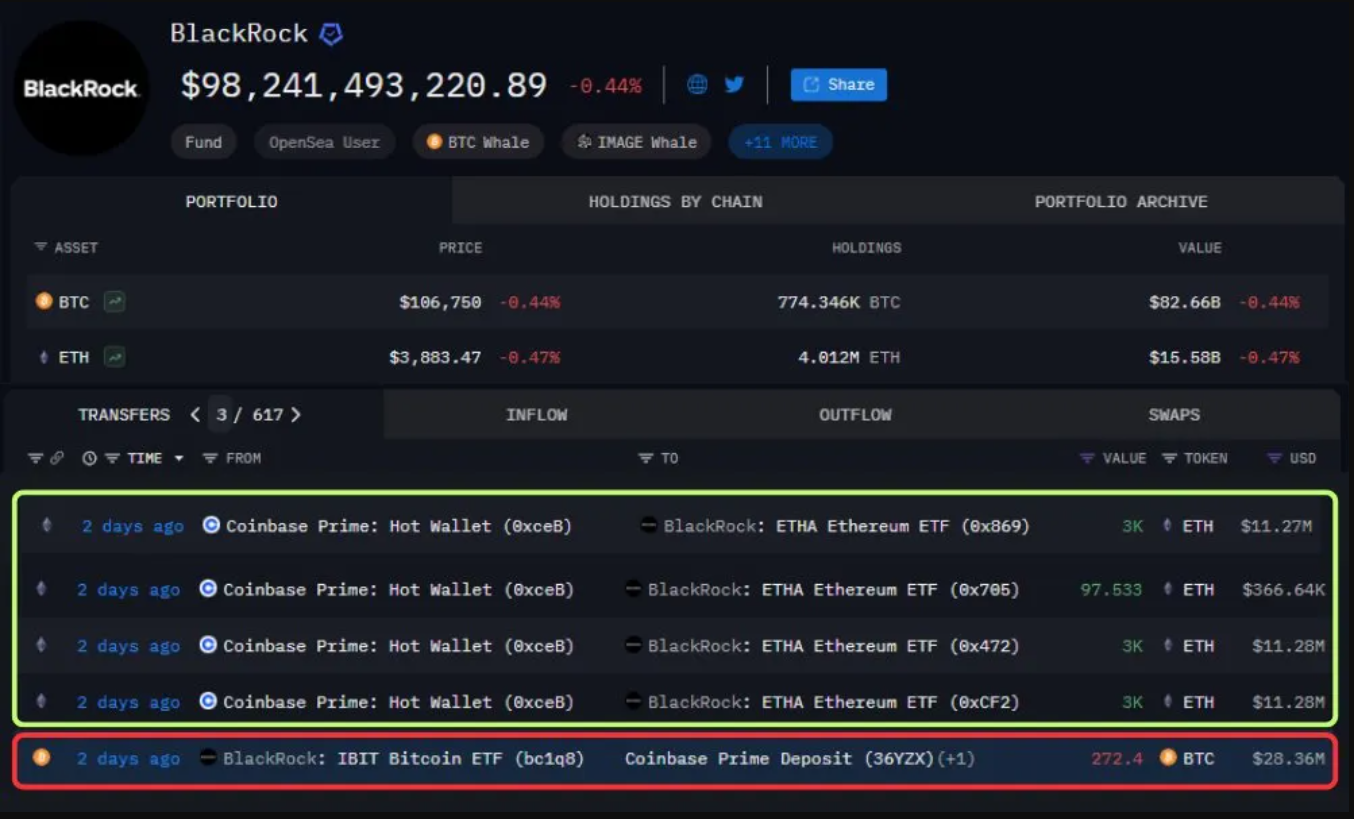Click the link icon in transfers header
This screenshot has height=819, width=1354.
57,458
